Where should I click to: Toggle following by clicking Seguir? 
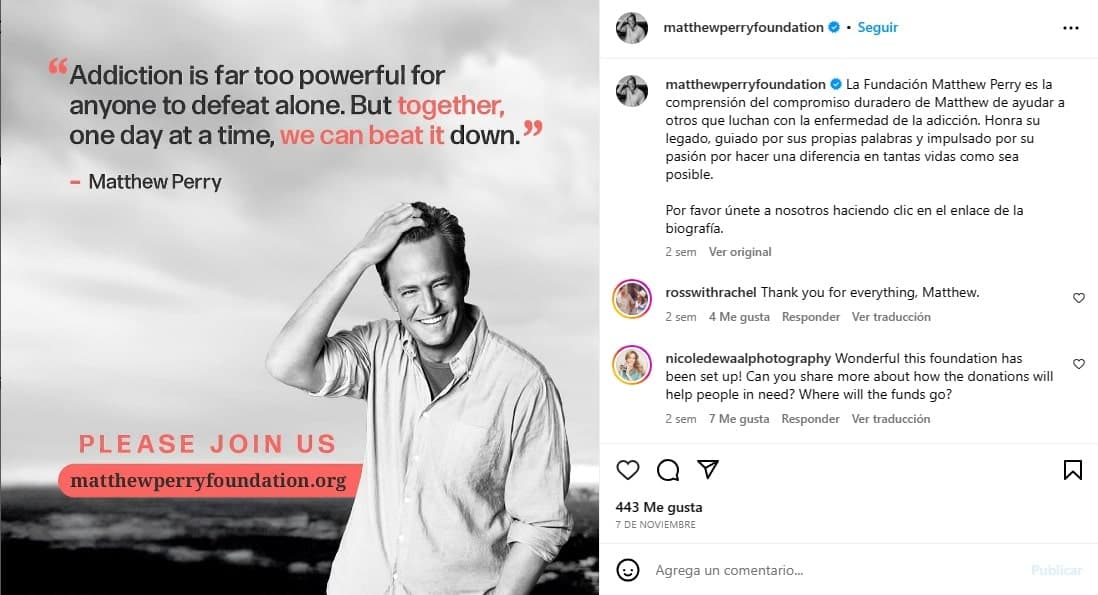click(x=877, y=27)
